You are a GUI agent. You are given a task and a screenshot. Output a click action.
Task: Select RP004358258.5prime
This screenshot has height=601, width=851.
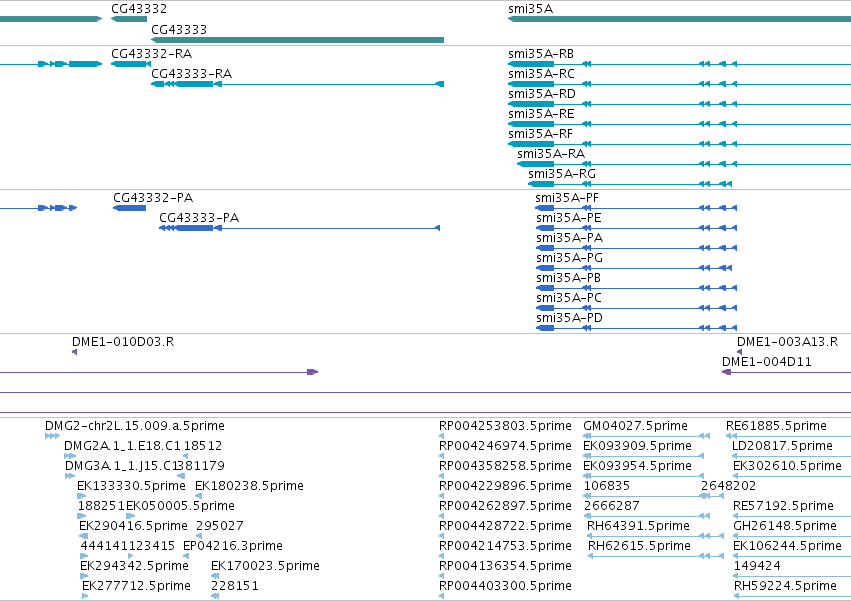[505, 466]
